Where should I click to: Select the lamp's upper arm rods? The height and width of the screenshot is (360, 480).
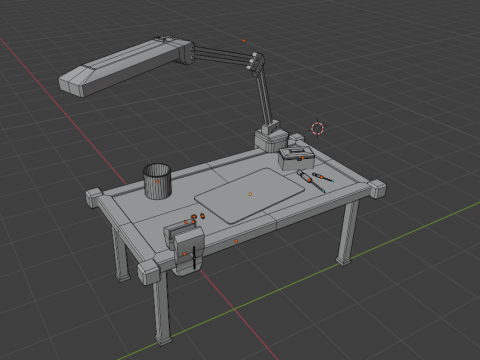tap(222, 55)
